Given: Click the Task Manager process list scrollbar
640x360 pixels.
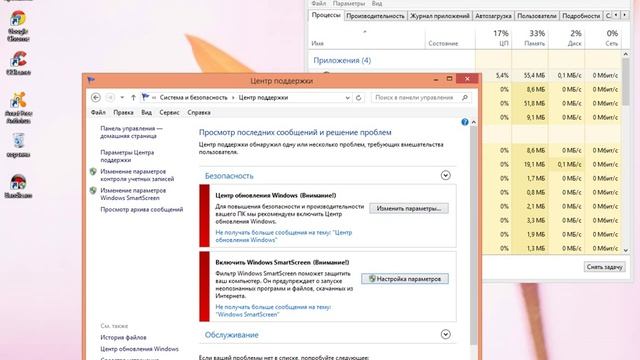Looking at the screenshot, I should pyautogui.click(x=626, y=82).
